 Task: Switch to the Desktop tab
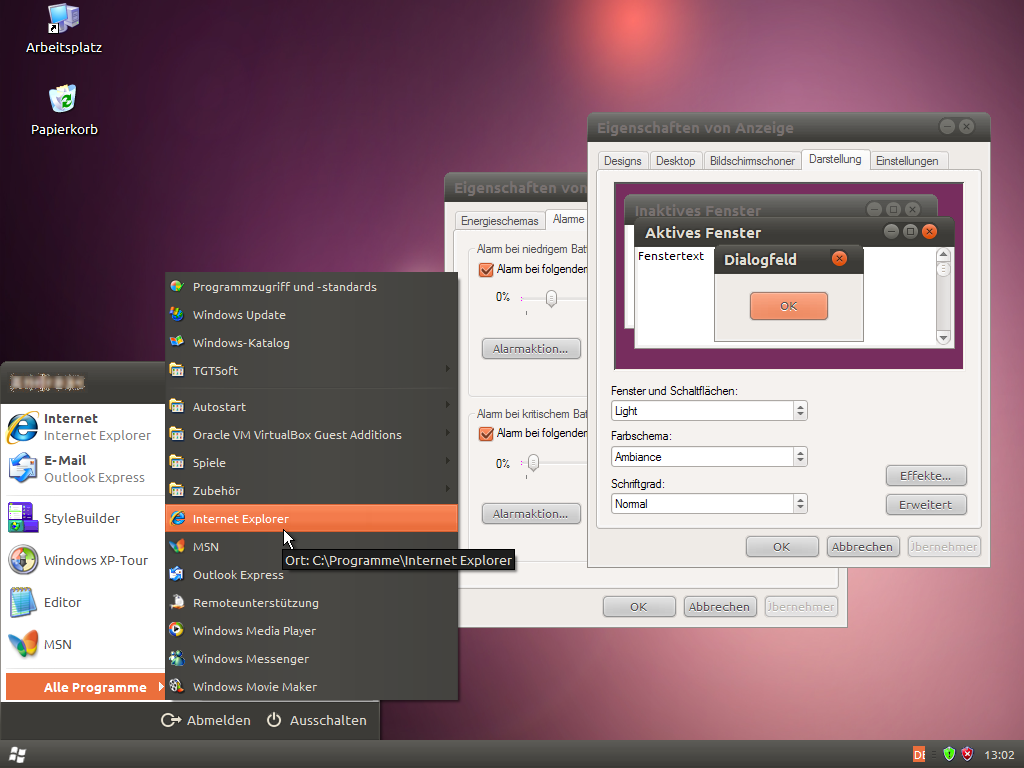pyautogui.click(x=675, y=161)
